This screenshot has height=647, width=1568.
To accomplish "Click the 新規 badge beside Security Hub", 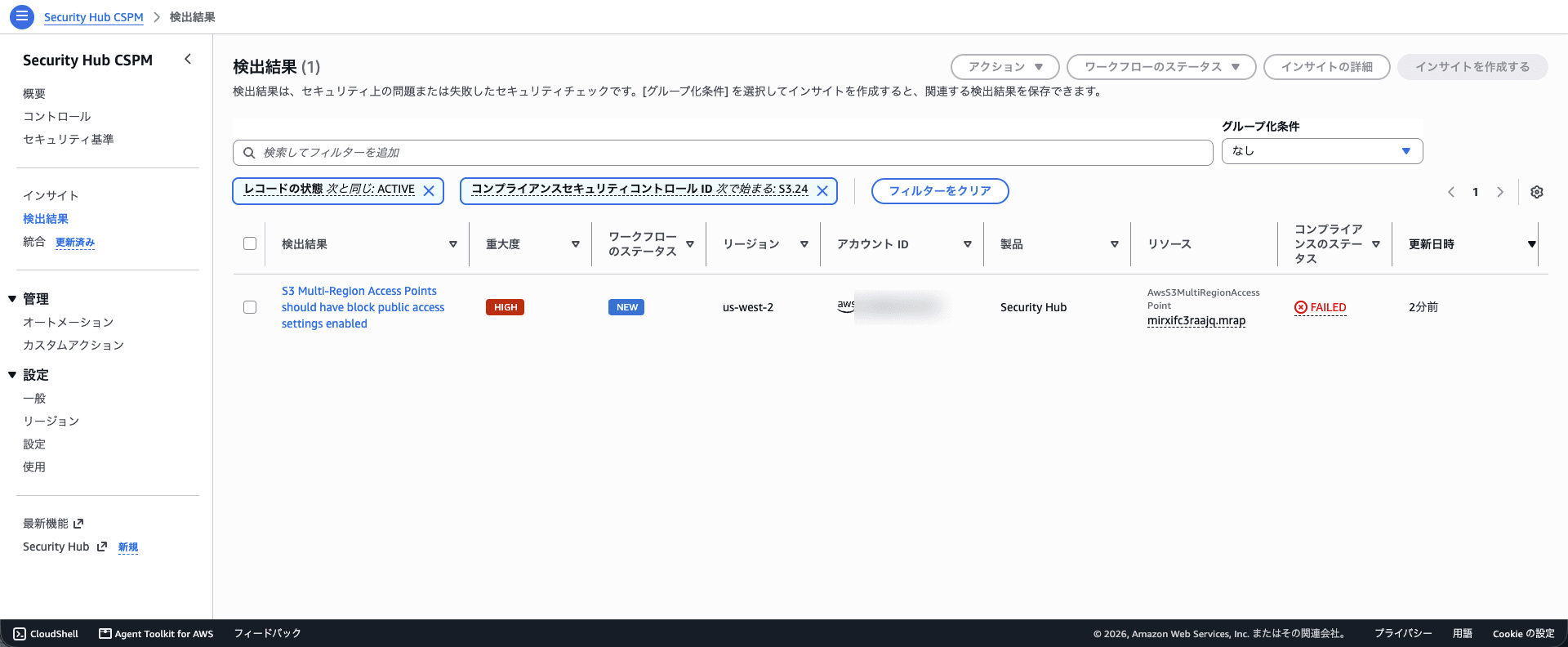I will pos(128,547).
